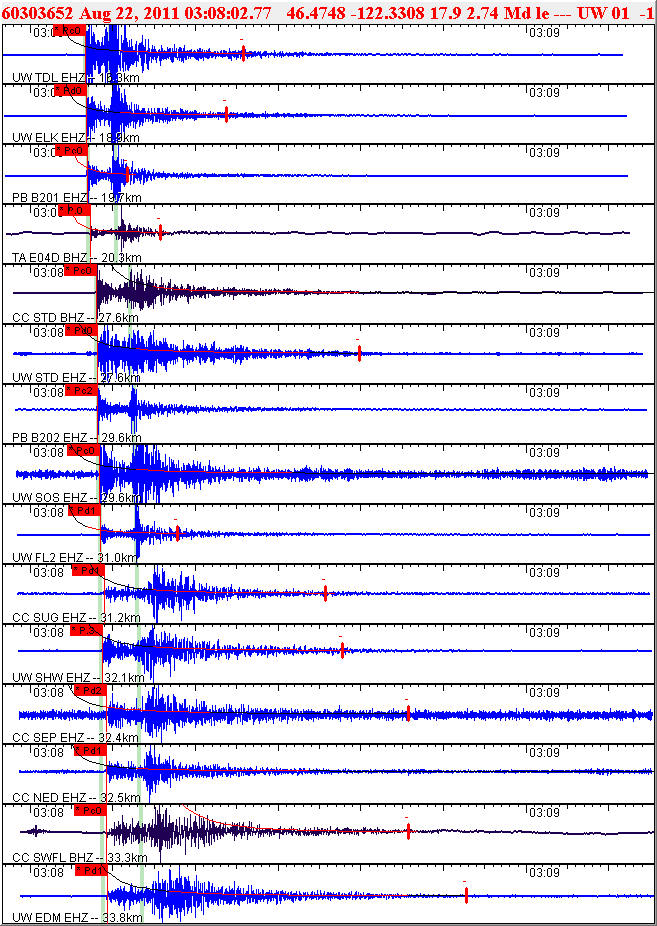This screenshot has height=926, width=657.
Task: Select the UW SHW EHZ station label
Action: [x=78, y=677]
